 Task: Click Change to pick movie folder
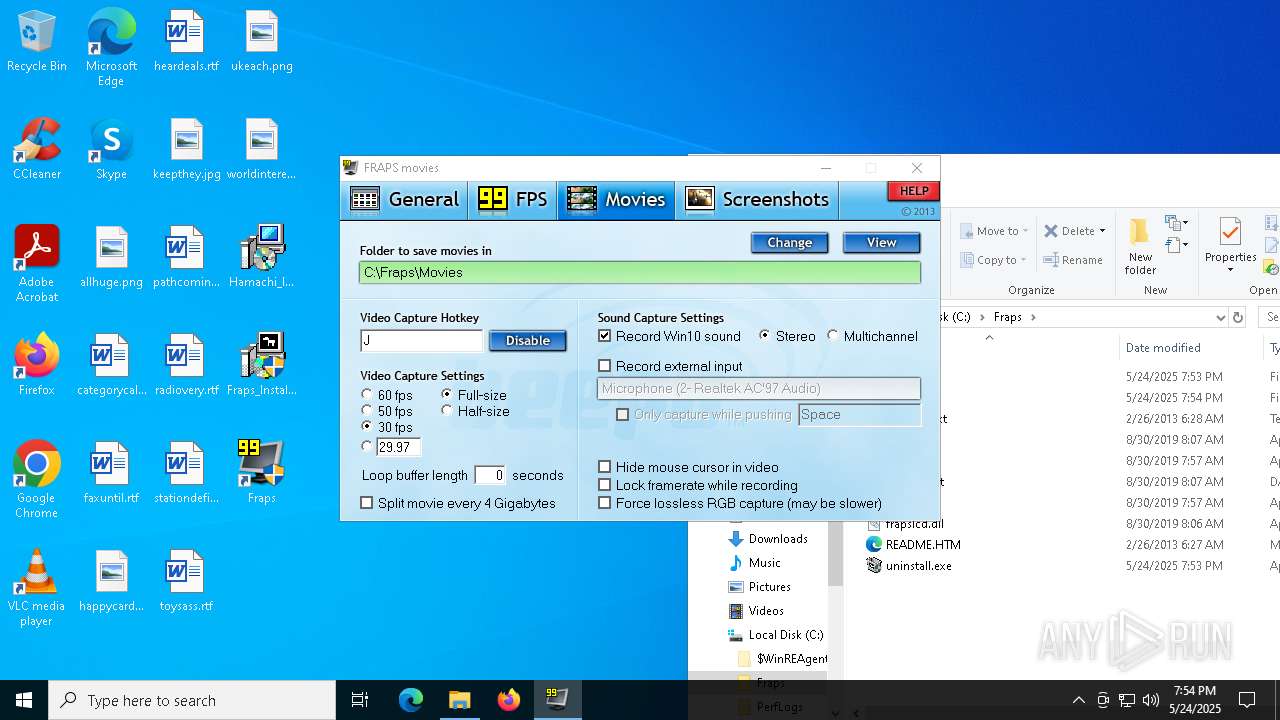tap(789, 243)
